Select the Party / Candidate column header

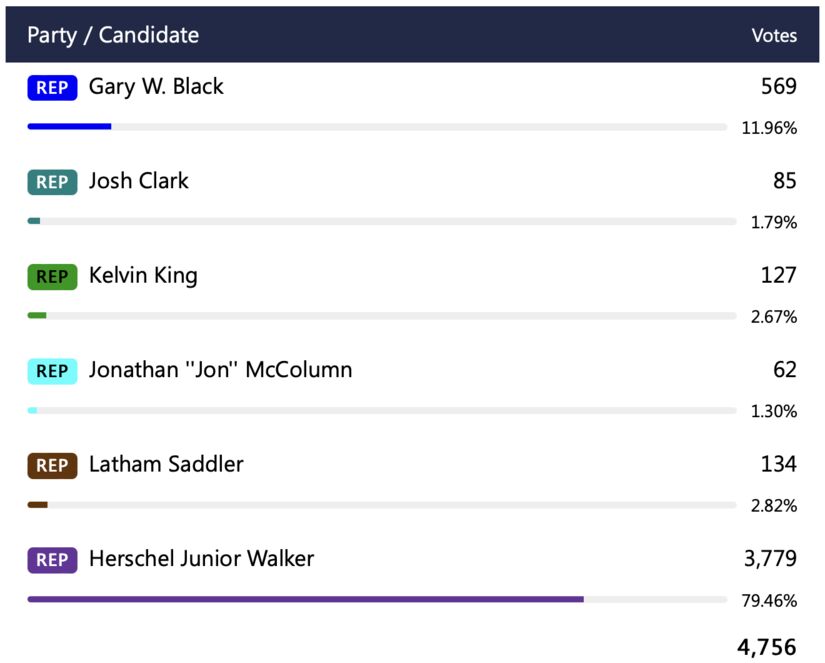coord(113,35)
